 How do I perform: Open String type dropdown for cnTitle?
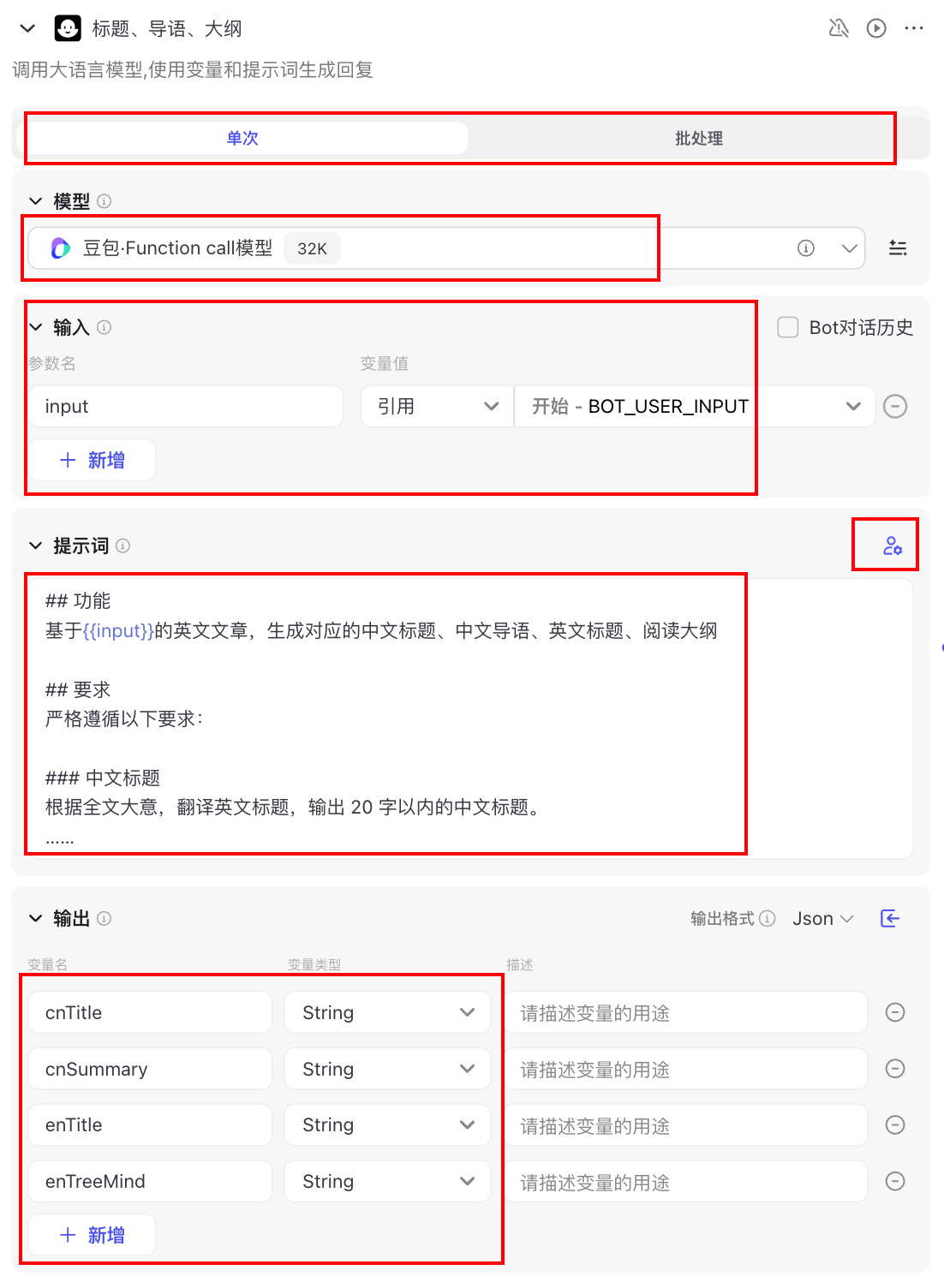(x=387, y=1012)
